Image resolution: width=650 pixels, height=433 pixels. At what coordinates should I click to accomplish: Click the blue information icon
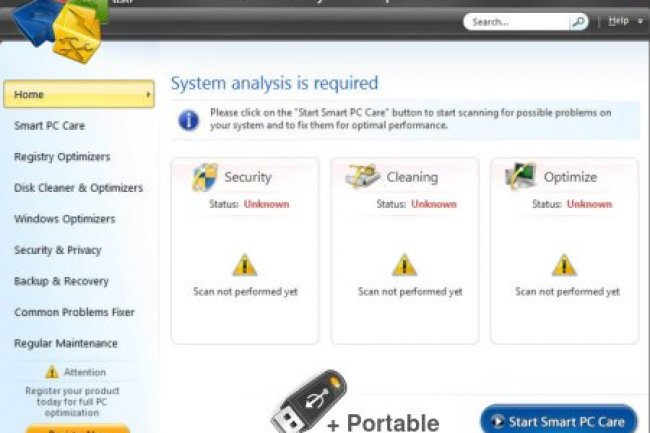click(189, 121)
